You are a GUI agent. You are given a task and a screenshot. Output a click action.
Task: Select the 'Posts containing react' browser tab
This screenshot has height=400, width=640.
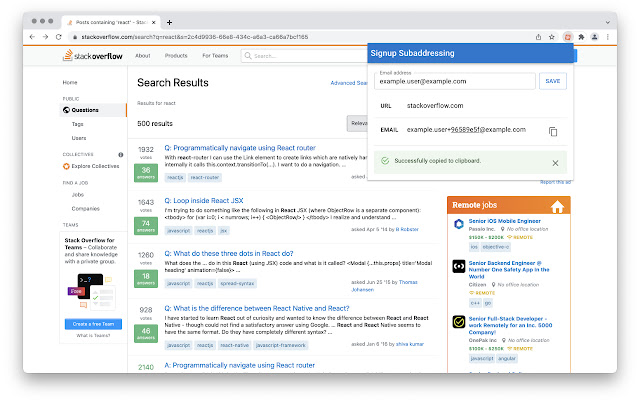pyautogui.click(x=111, y=22)
